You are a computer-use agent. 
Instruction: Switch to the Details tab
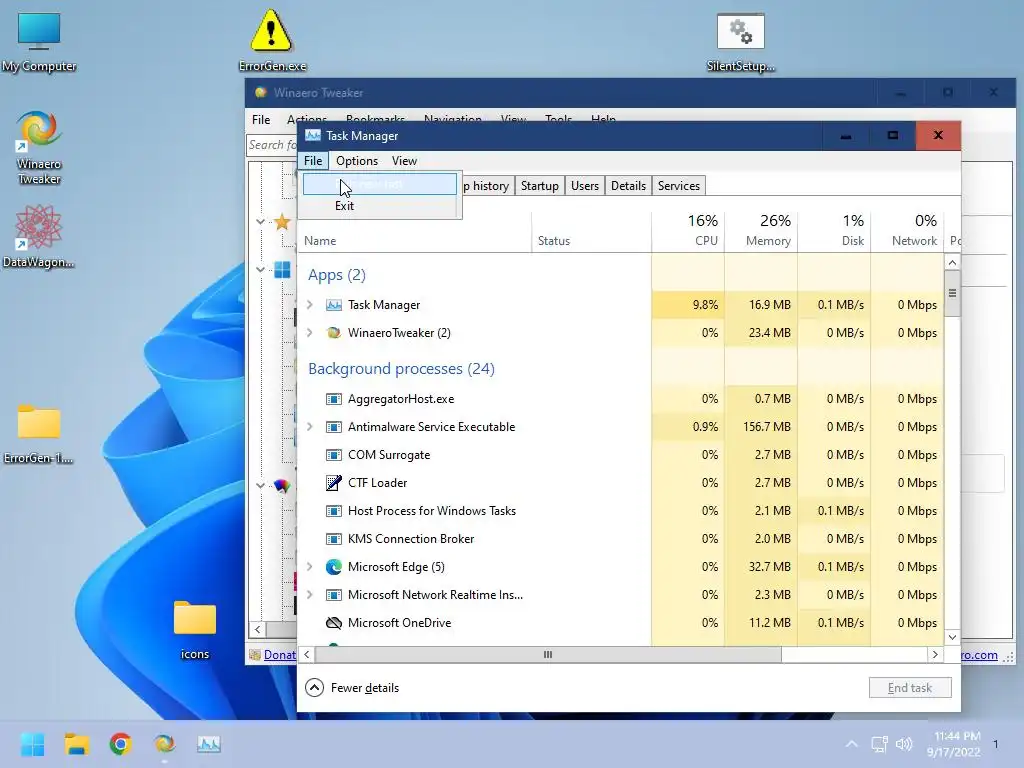coord(628,185)
